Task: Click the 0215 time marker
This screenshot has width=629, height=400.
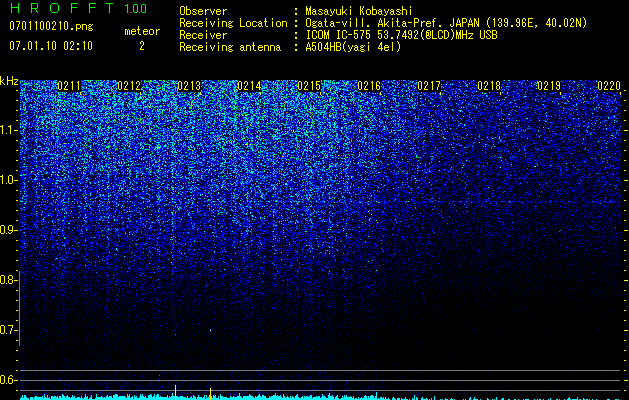Action: (309, 86)
